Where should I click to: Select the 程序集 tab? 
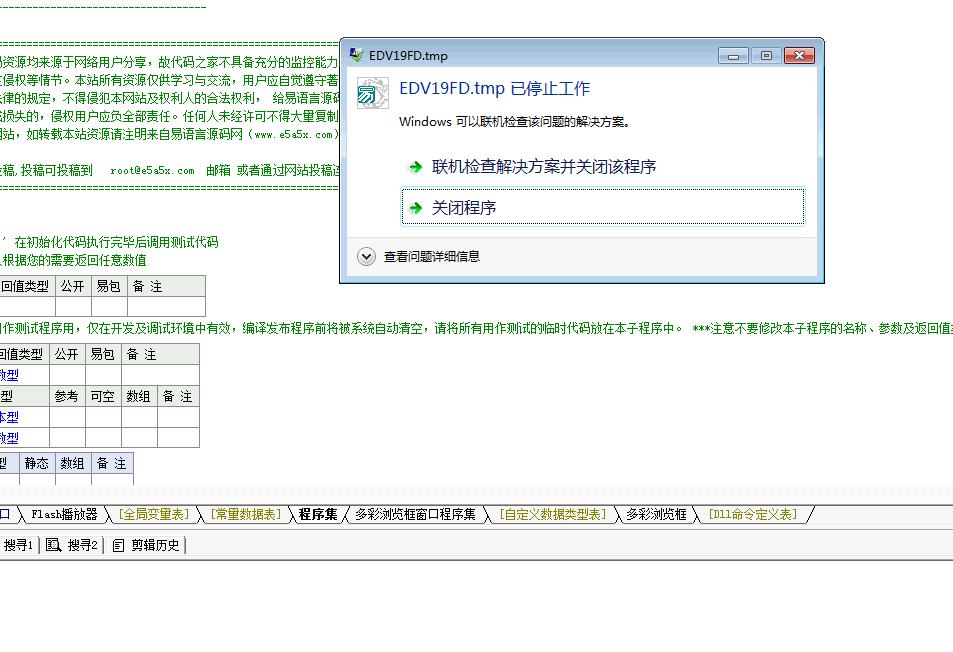[318, 515]
